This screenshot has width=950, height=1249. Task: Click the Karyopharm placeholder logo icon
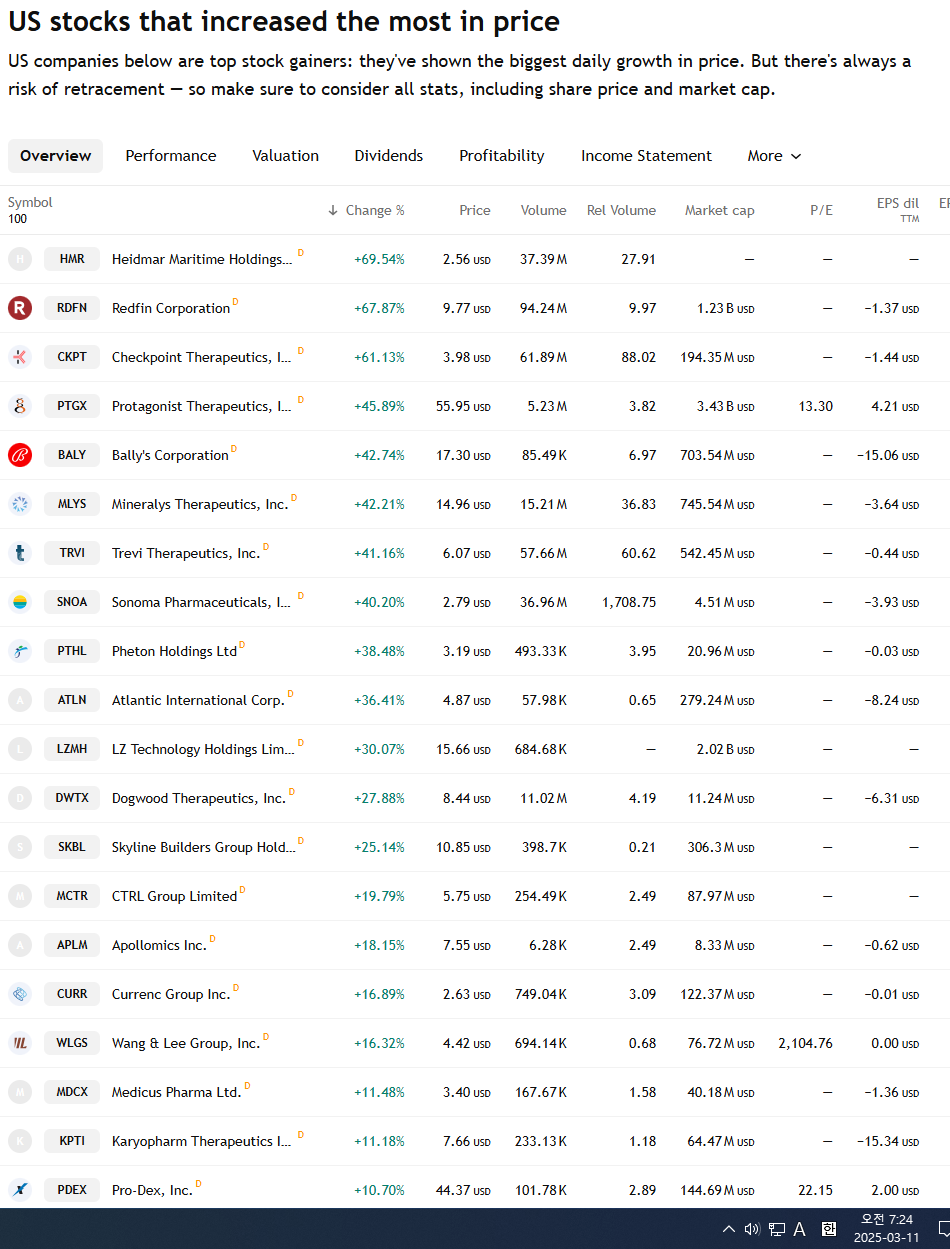click(x=20, y=1141)
